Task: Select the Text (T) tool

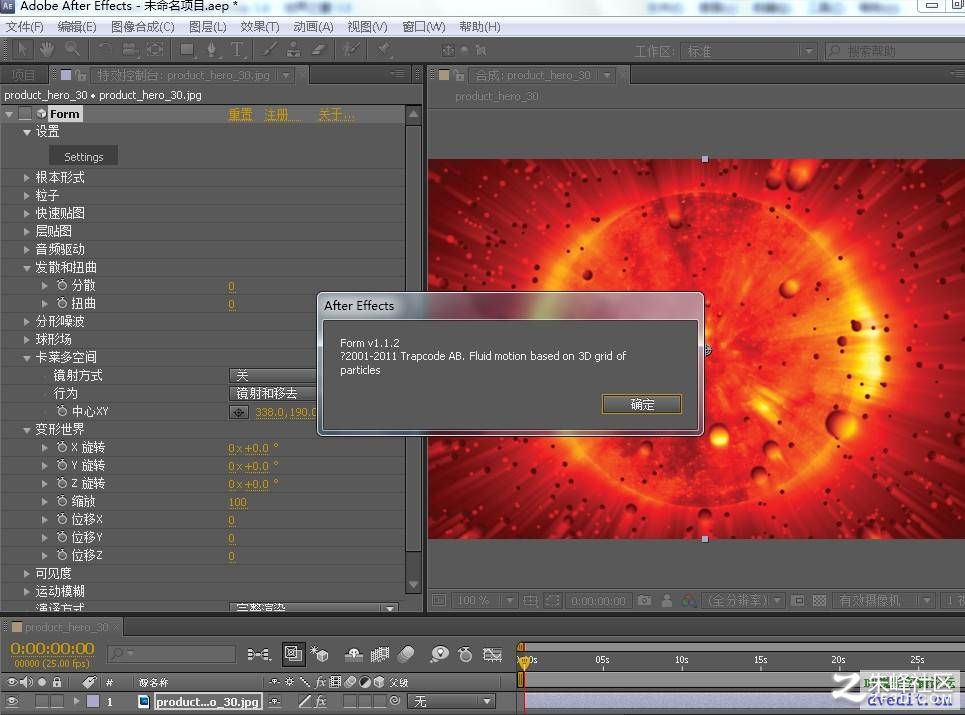Action: (x=236, y=50)
